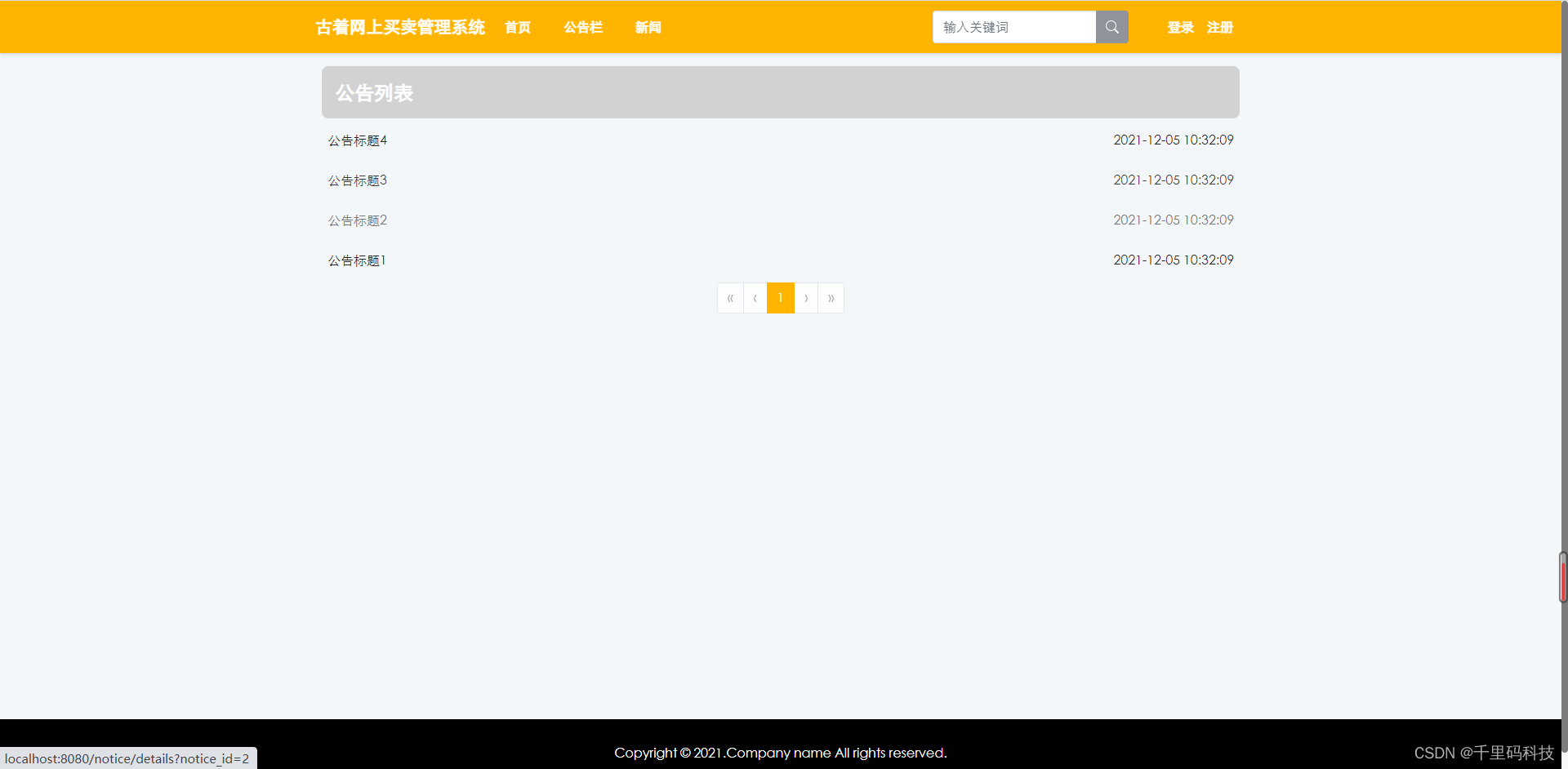This screenshot has width=1568, height=769.
Task: Open notice 公告标题1
Action: pos(357,260)
